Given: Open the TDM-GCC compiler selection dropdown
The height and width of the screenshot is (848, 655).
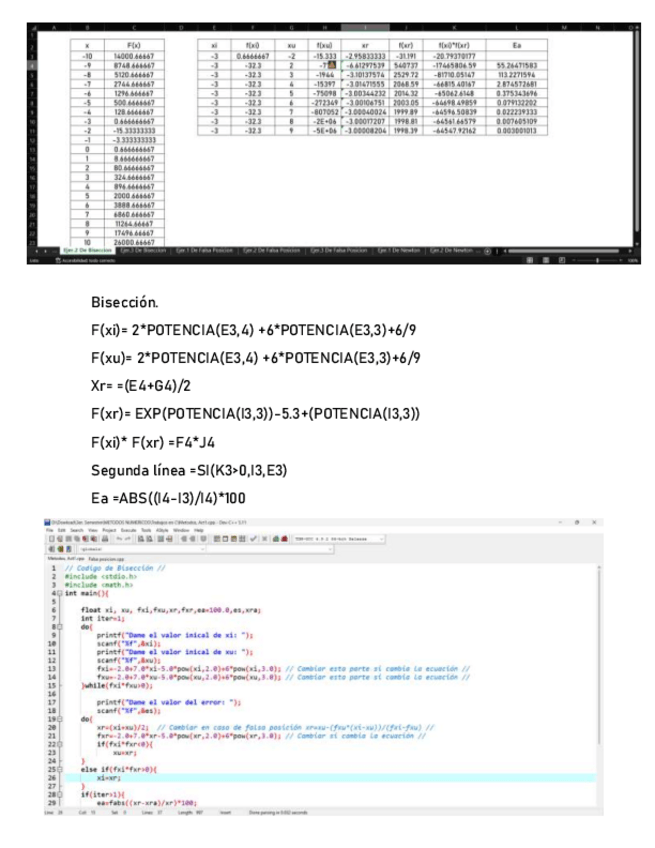Looking at the screenshot, I should pyautogui.click(x=339, y=539).
